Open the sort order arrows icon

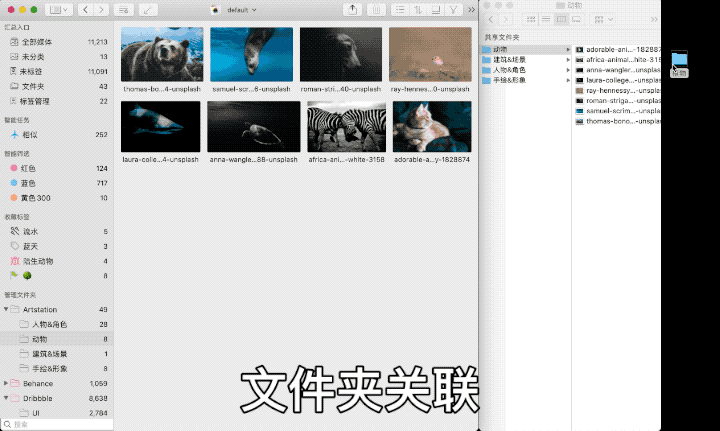pyautogui.click(x=418, y=10)
